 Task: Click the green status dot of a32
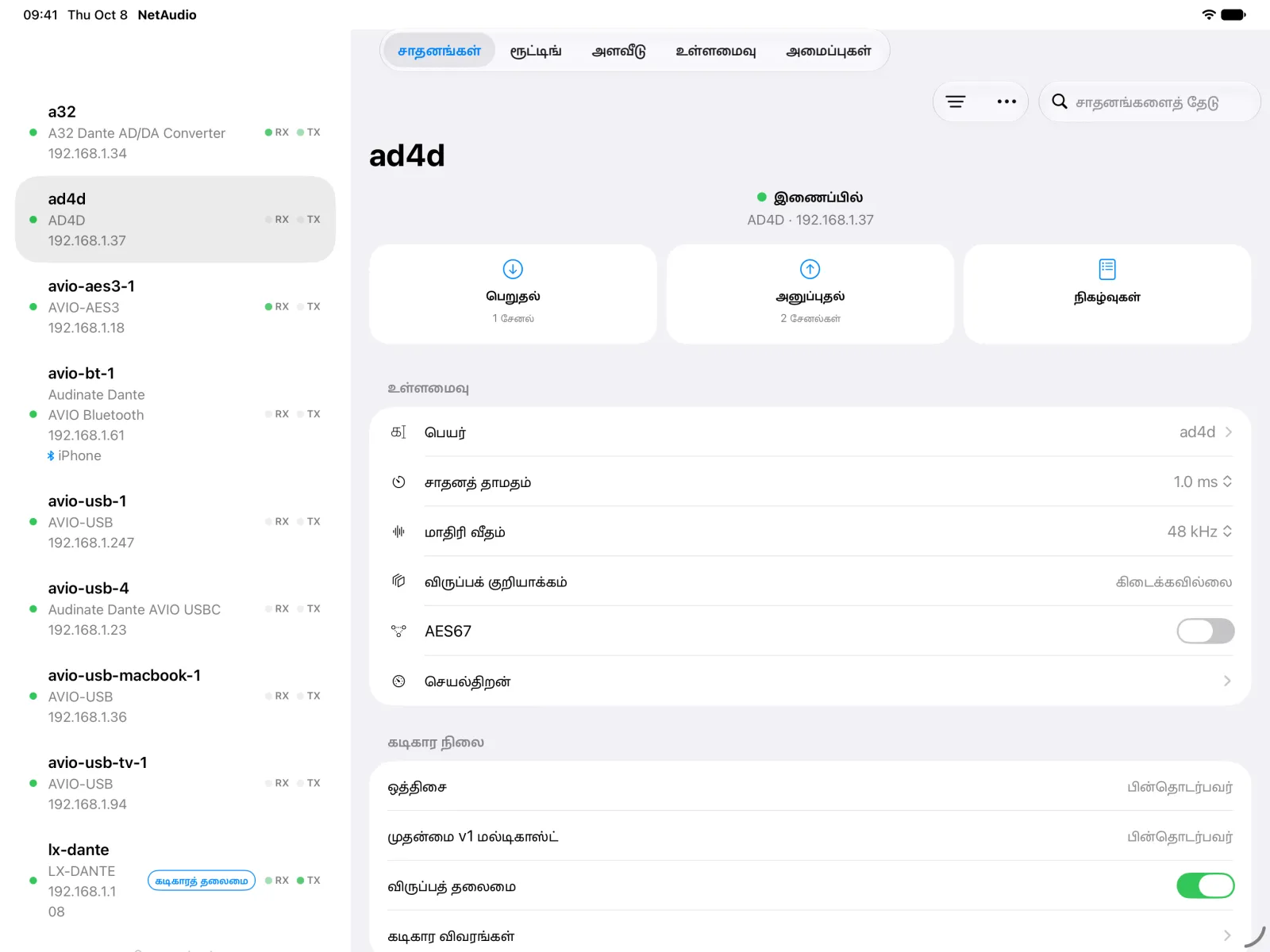pyautogui.click(x=33, y=132)
